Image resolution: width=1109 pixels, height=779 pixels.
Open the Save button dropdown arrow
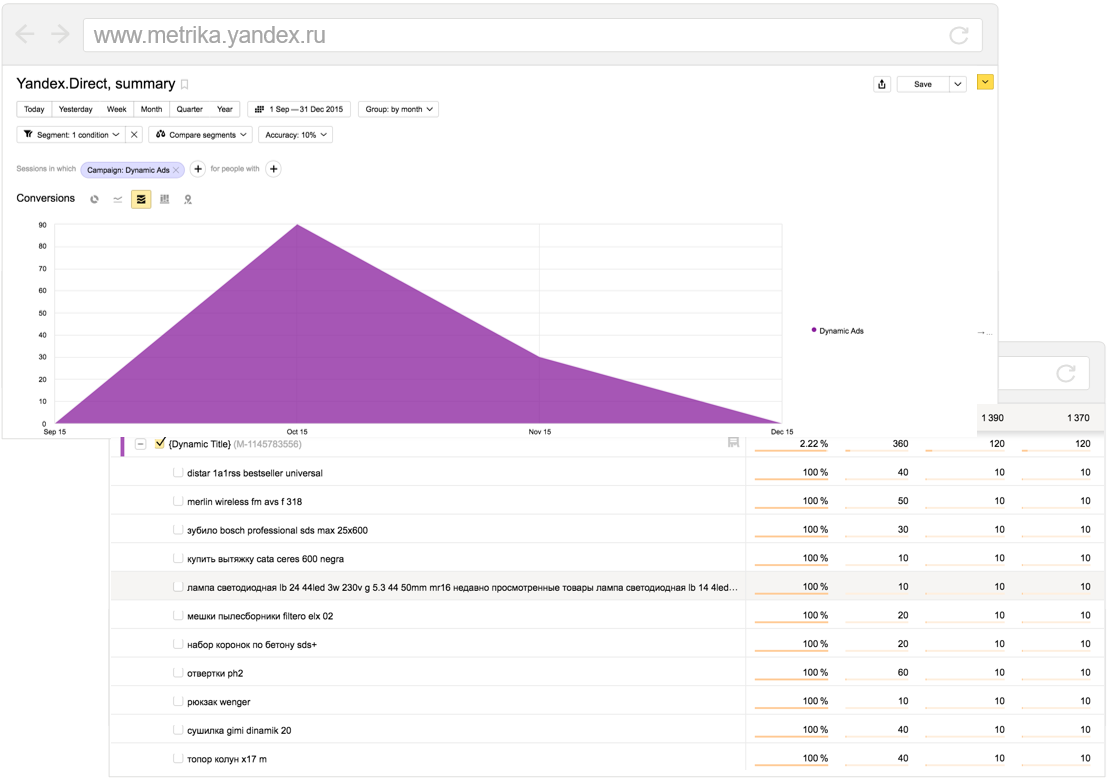[958, 84]
